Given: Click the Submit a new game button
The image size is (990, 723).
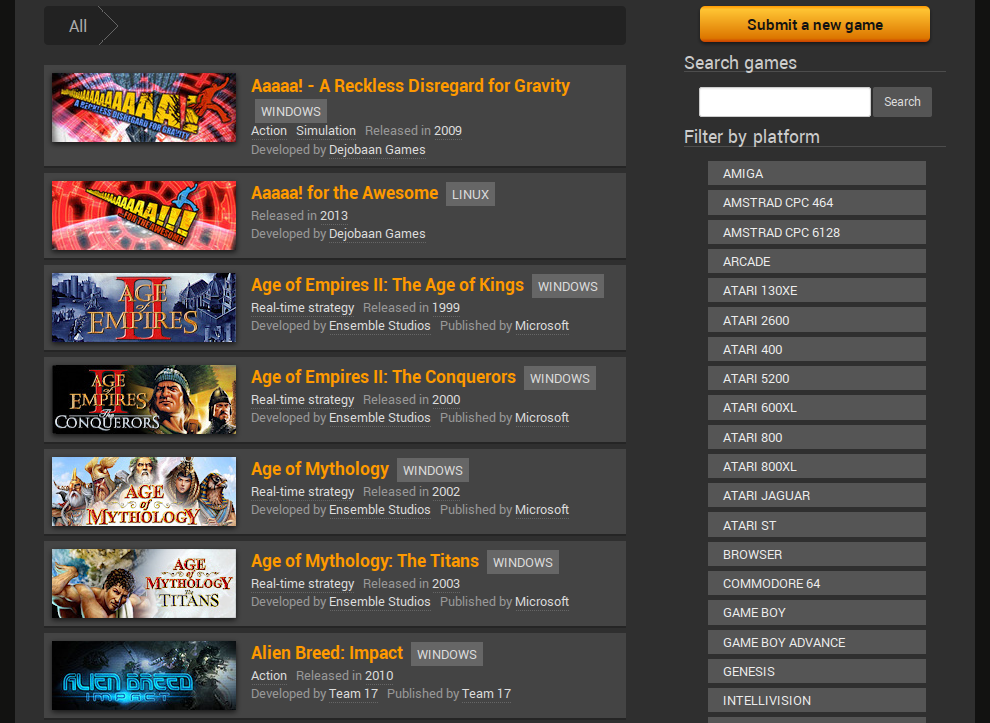Looking at the screenshot, I should click(x=814, y=25).
